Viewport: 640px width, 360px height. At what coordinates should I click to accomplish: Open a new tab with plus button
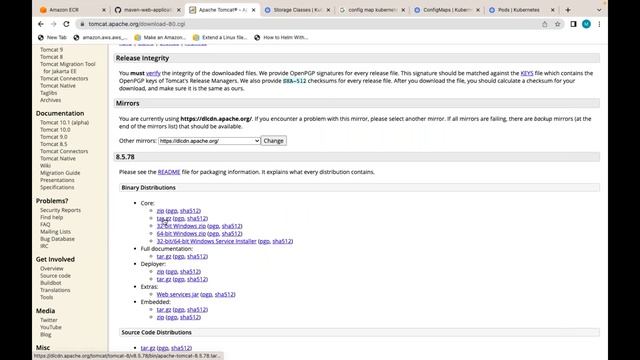[568, 10]
